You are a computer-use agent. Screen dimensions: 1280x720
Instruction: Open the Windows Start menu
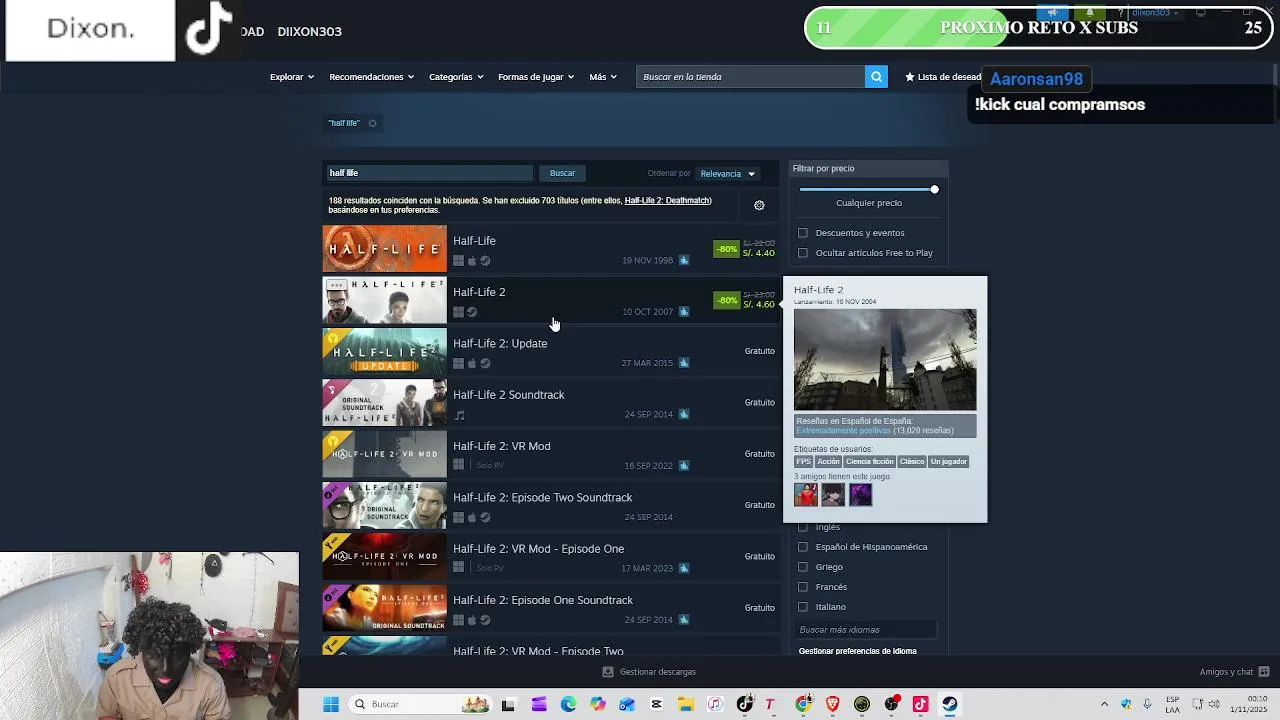click(331, 704)
